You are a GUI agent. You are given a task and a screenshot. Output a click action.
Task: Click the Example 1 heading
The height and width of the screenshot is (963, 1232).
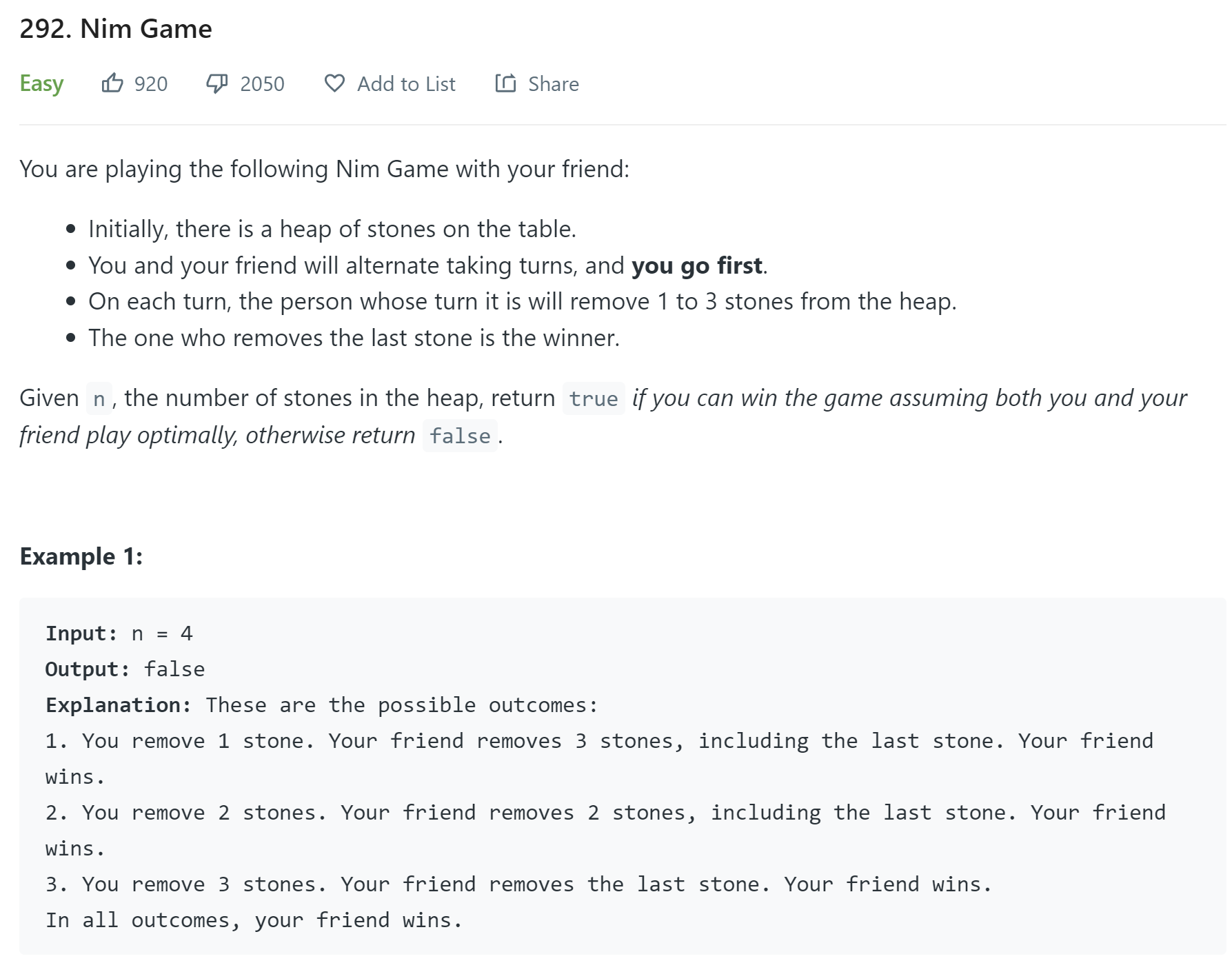tap(81, 556)
